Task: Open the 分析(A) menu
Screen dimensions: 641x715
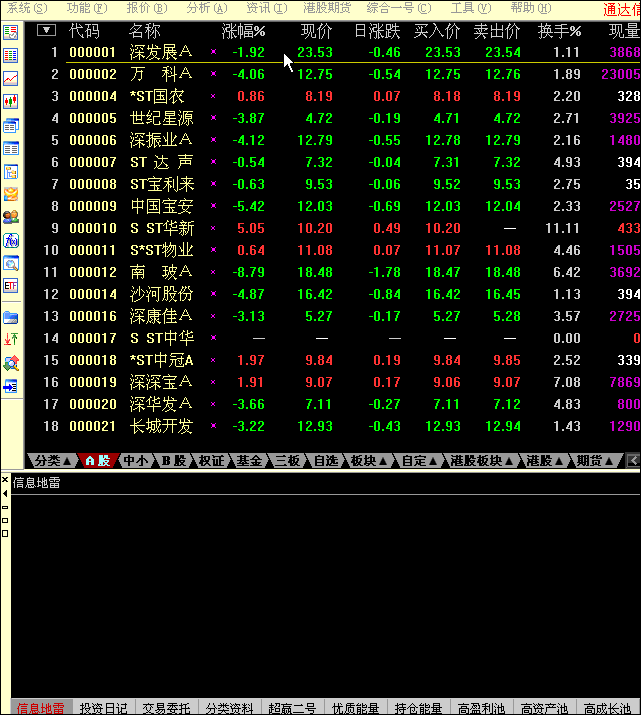Action: tap(207, 8)
